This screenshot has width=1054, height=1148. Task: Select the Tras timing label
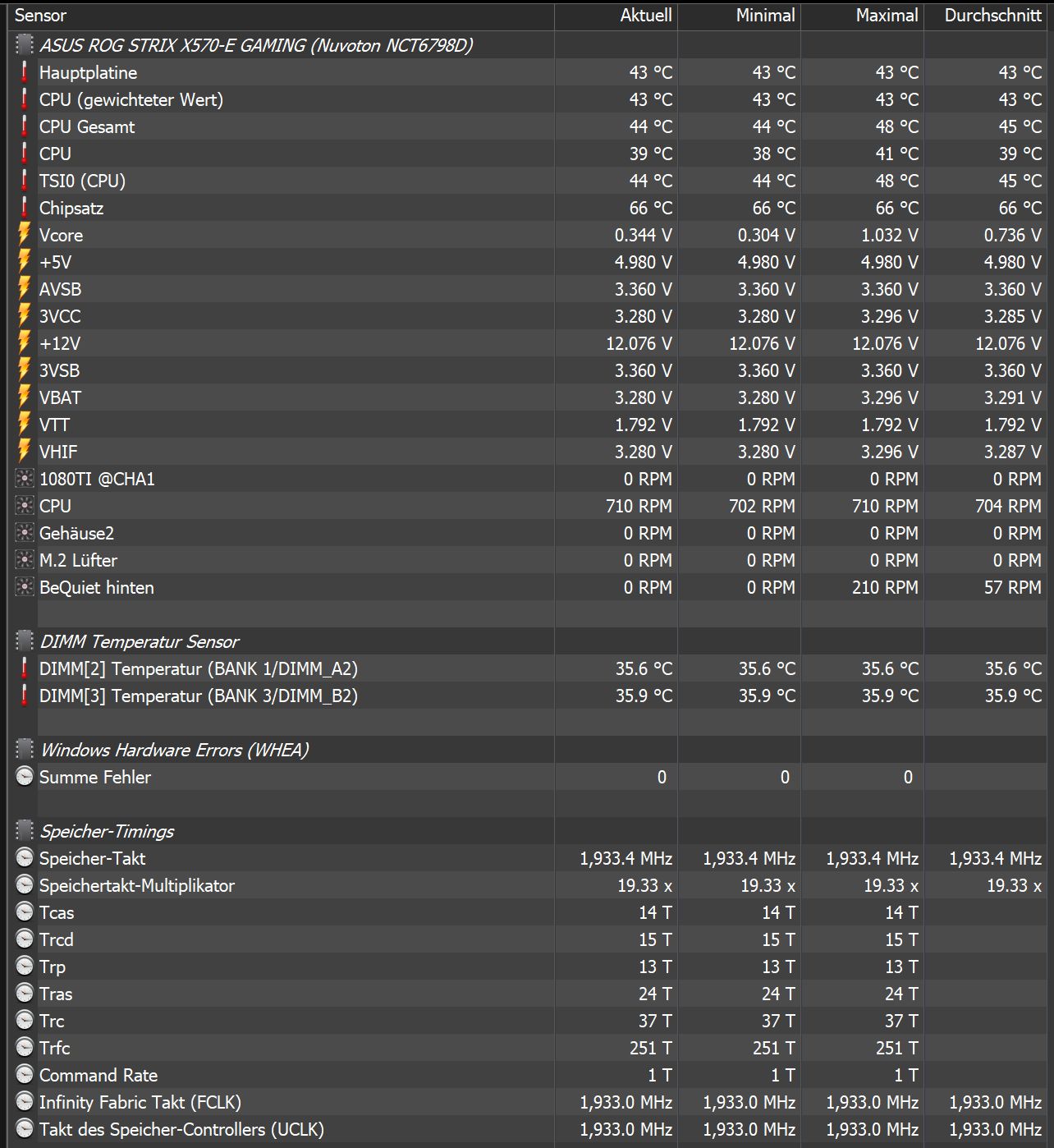(x=56, y=994)
